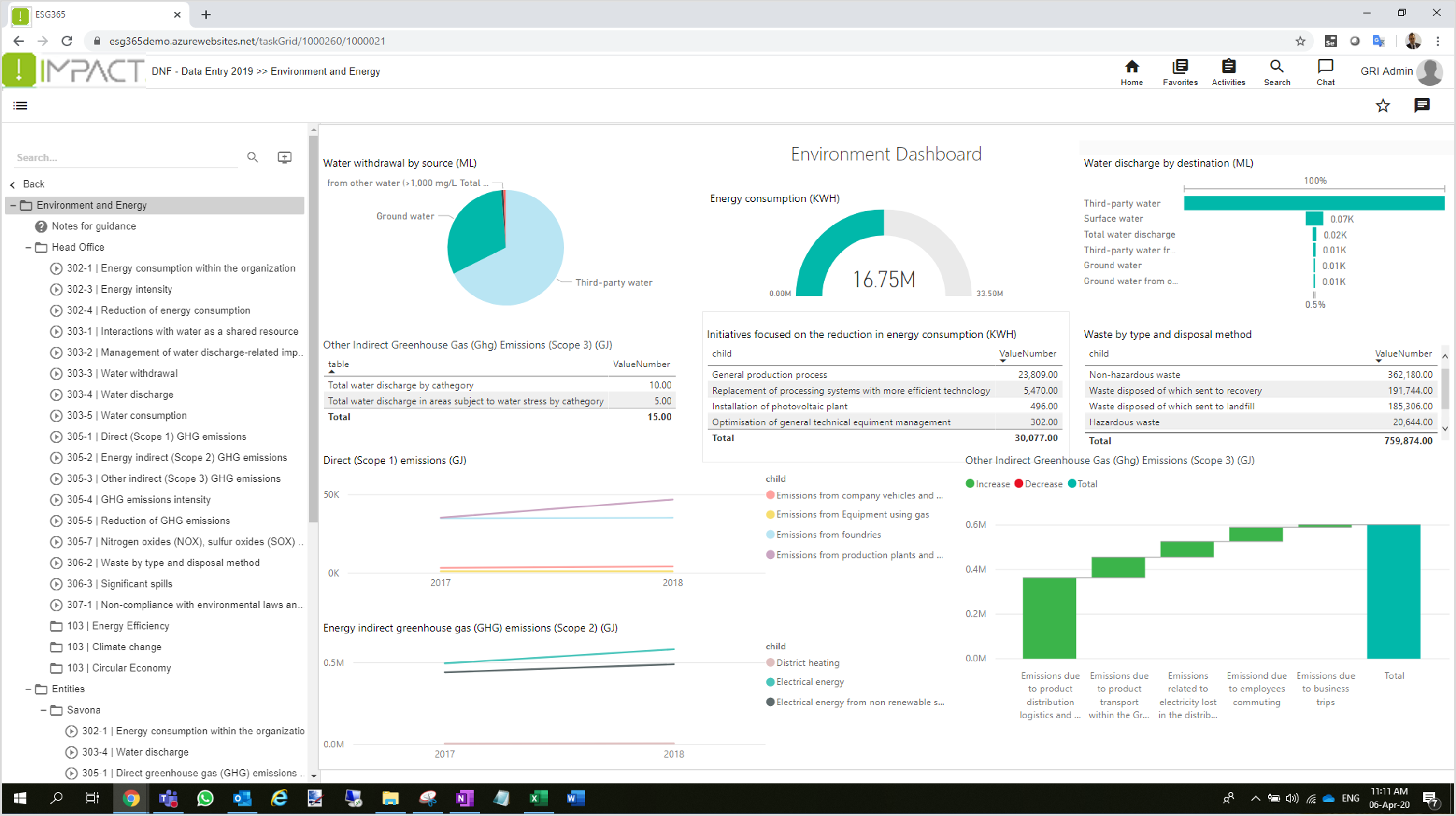The height and width of the screenshot is (816, 1456).
Task: Toggle the sidebar list menu icon
Action: pyautogui.click(x=20, y=106)
